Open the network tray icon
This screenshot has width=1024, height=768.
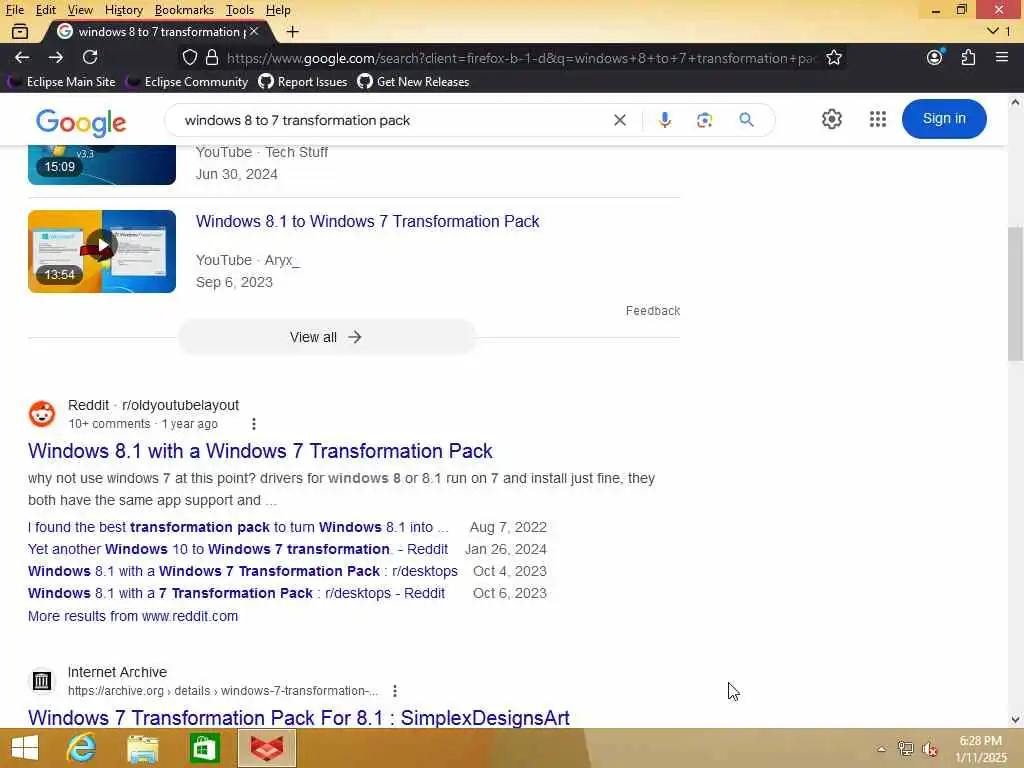905,749
